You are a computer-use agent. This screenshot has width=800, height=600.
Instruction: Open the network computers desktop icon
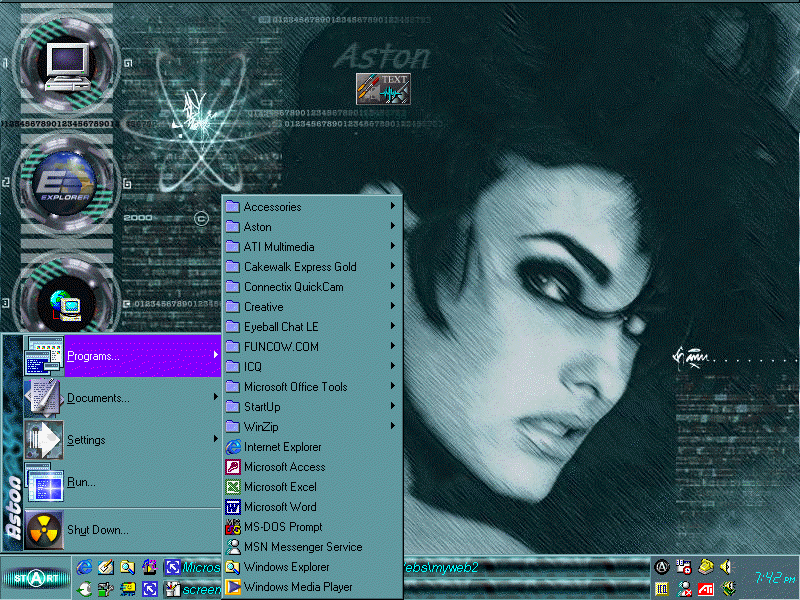[x=62, y=300]
